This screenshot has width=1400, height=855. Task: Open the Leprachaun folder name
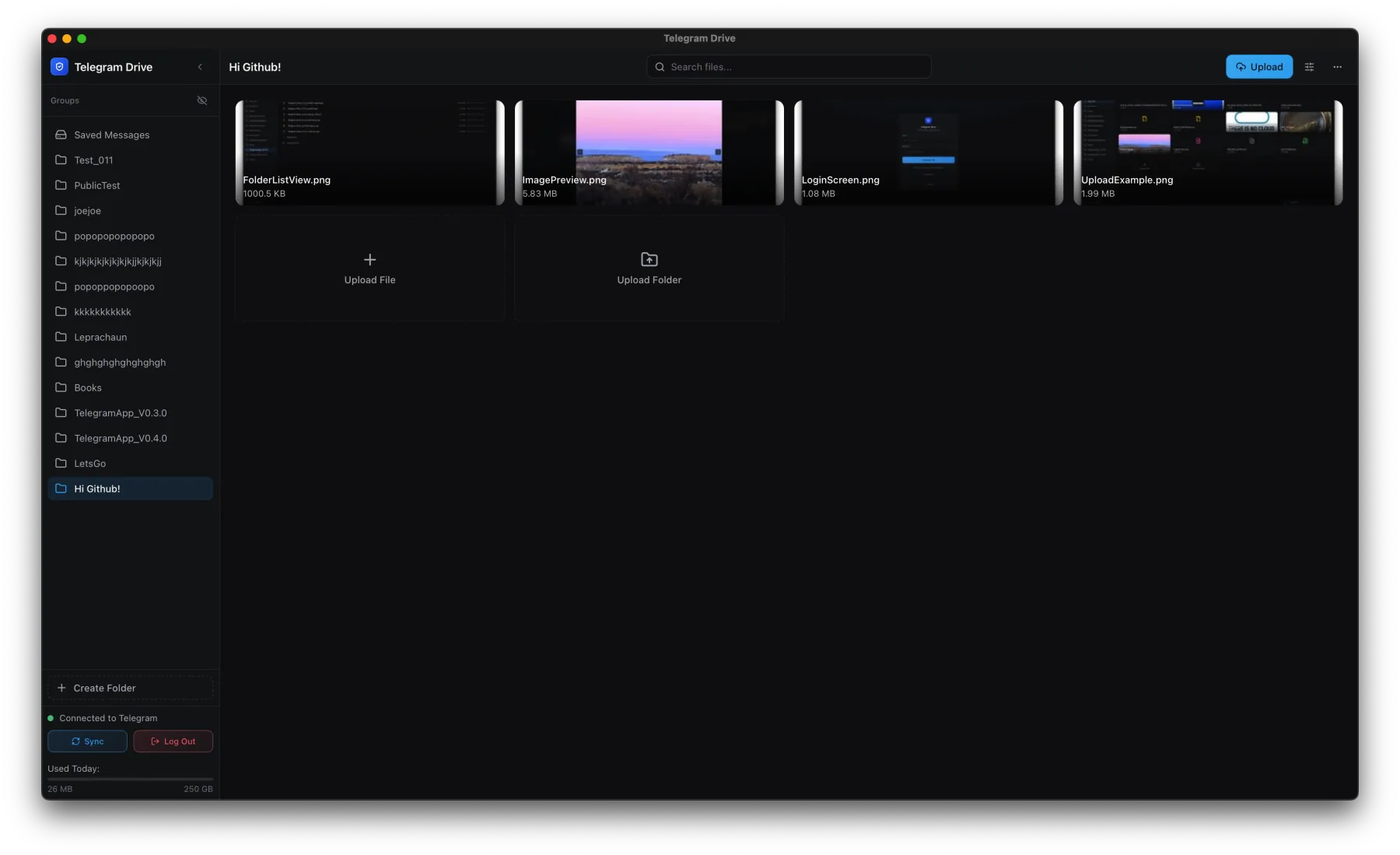coord(100,338)
